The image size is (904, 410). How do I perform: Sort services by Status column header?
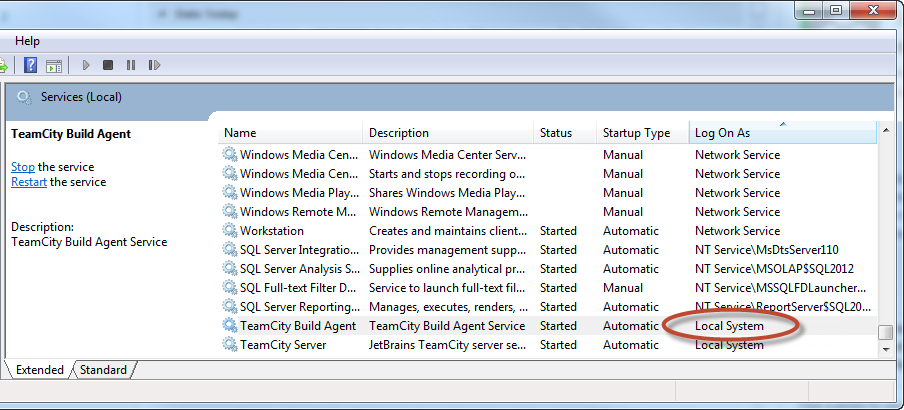(x=556, y=133)
